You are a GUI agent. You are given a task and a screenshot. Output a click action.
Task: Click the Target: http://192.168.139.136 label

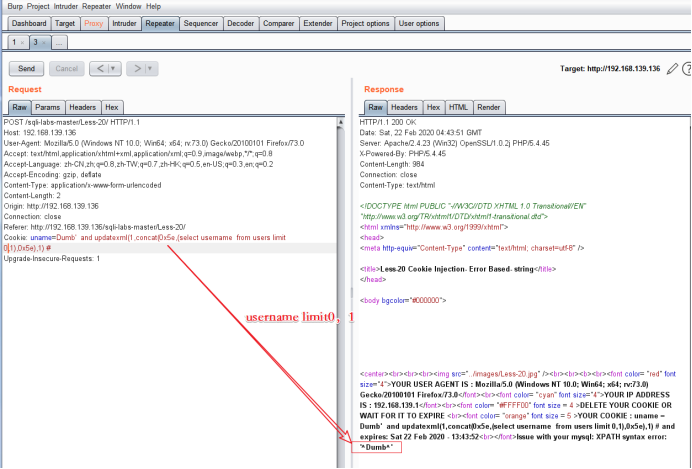(610, 69)
